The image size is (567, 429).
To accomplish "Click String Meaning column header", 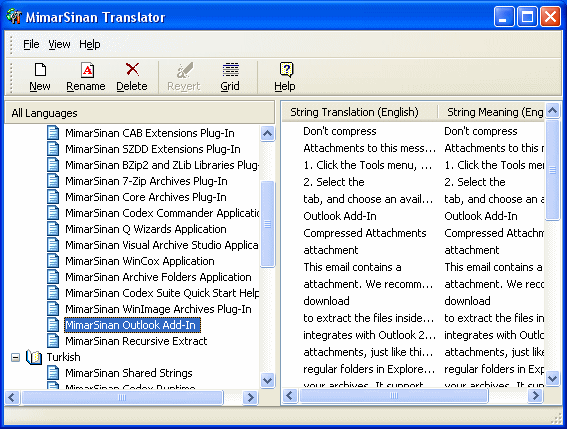I will pos(491,112).
